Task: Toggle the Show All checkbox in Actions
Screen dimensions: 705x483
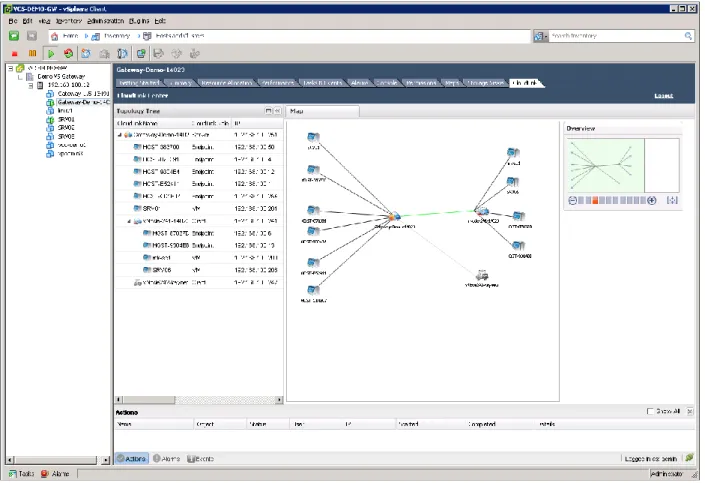Action: point(650,411)
